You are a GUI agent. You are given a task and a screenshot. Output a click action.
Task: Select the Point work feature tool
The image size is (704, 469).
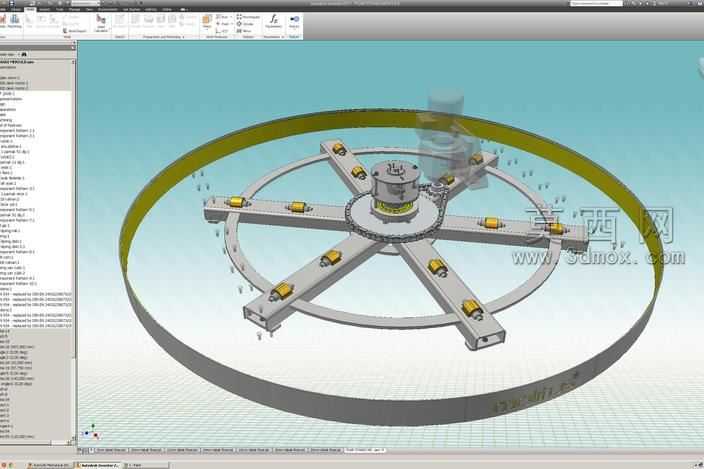(x=223, y=24)
